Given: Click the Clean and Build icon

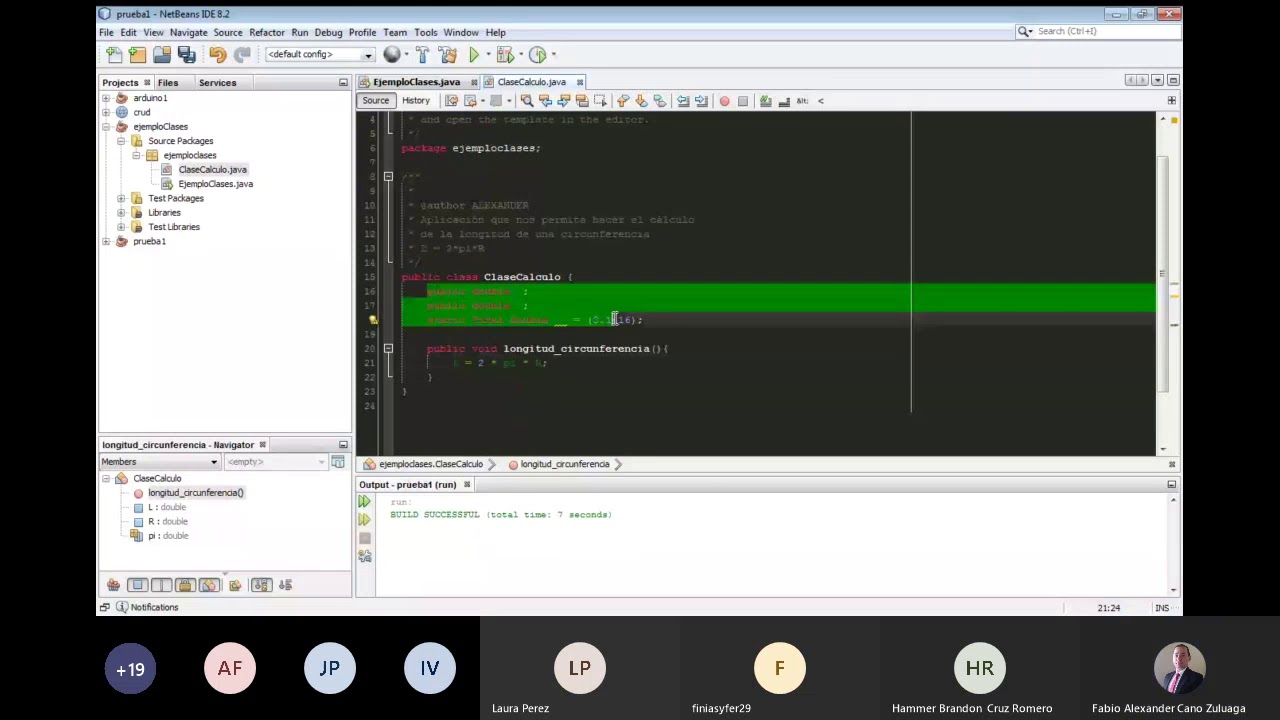Looking at the screenshot, I should [x=447, y=55].
